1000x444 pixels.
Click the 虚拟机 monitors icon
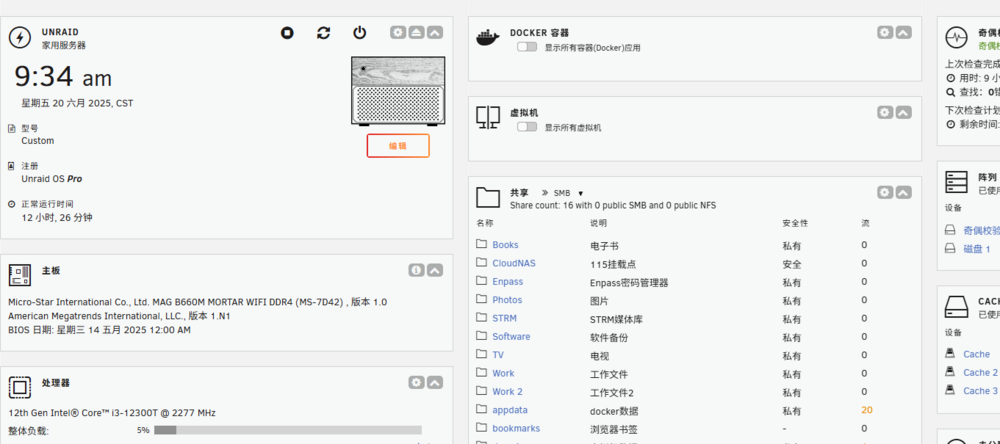click(x=488, y=117)
